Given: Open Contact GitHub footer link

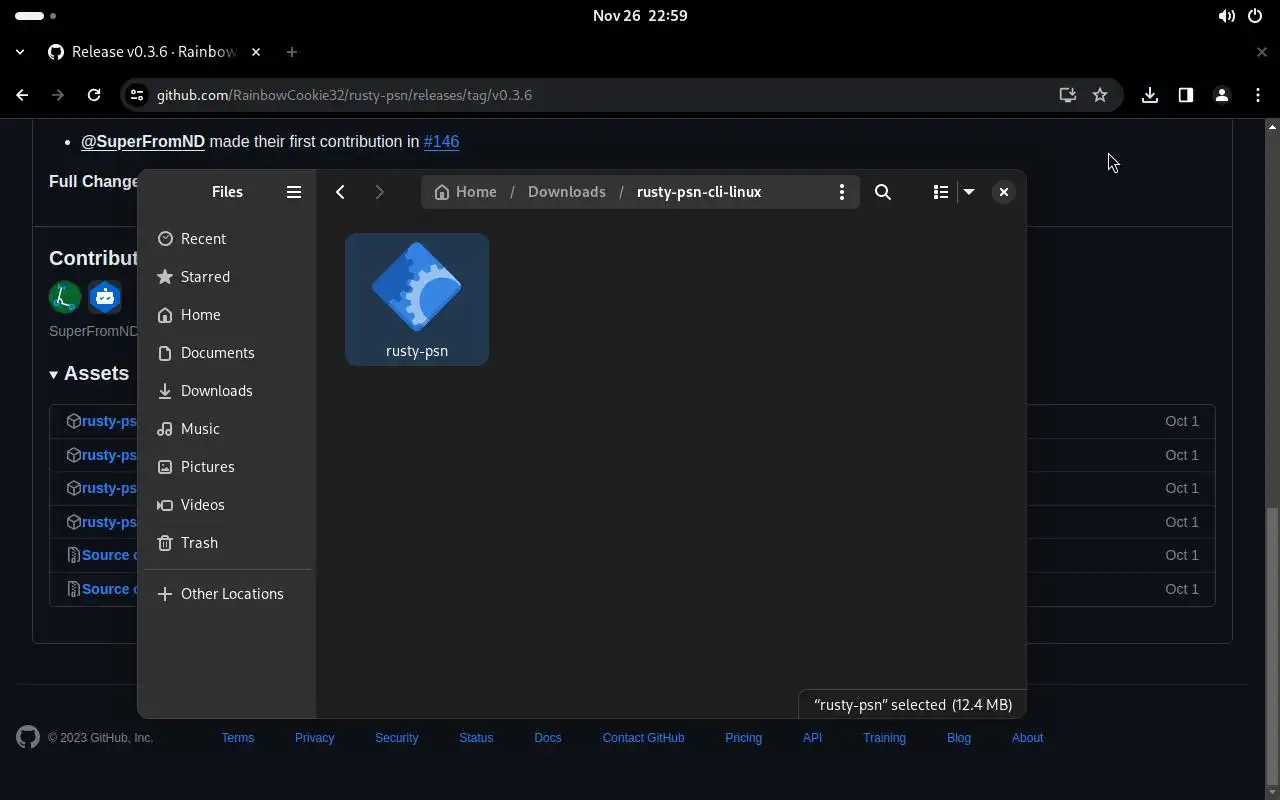Looking at the screenshot, I should pyautogui.click(x=643, y=738).
